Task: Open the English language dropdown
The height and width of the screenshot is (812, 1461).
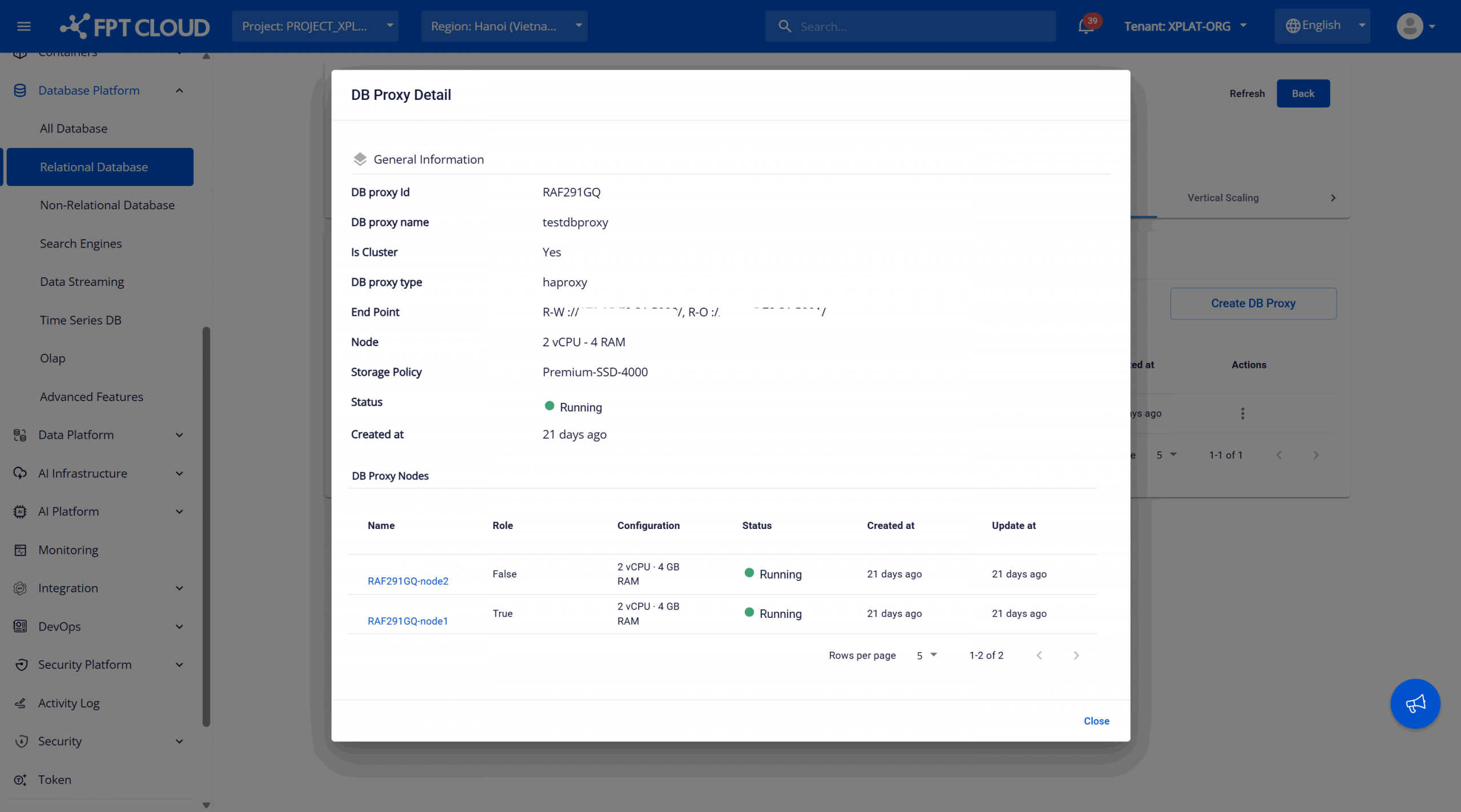Action: [x=1322, y=26]
